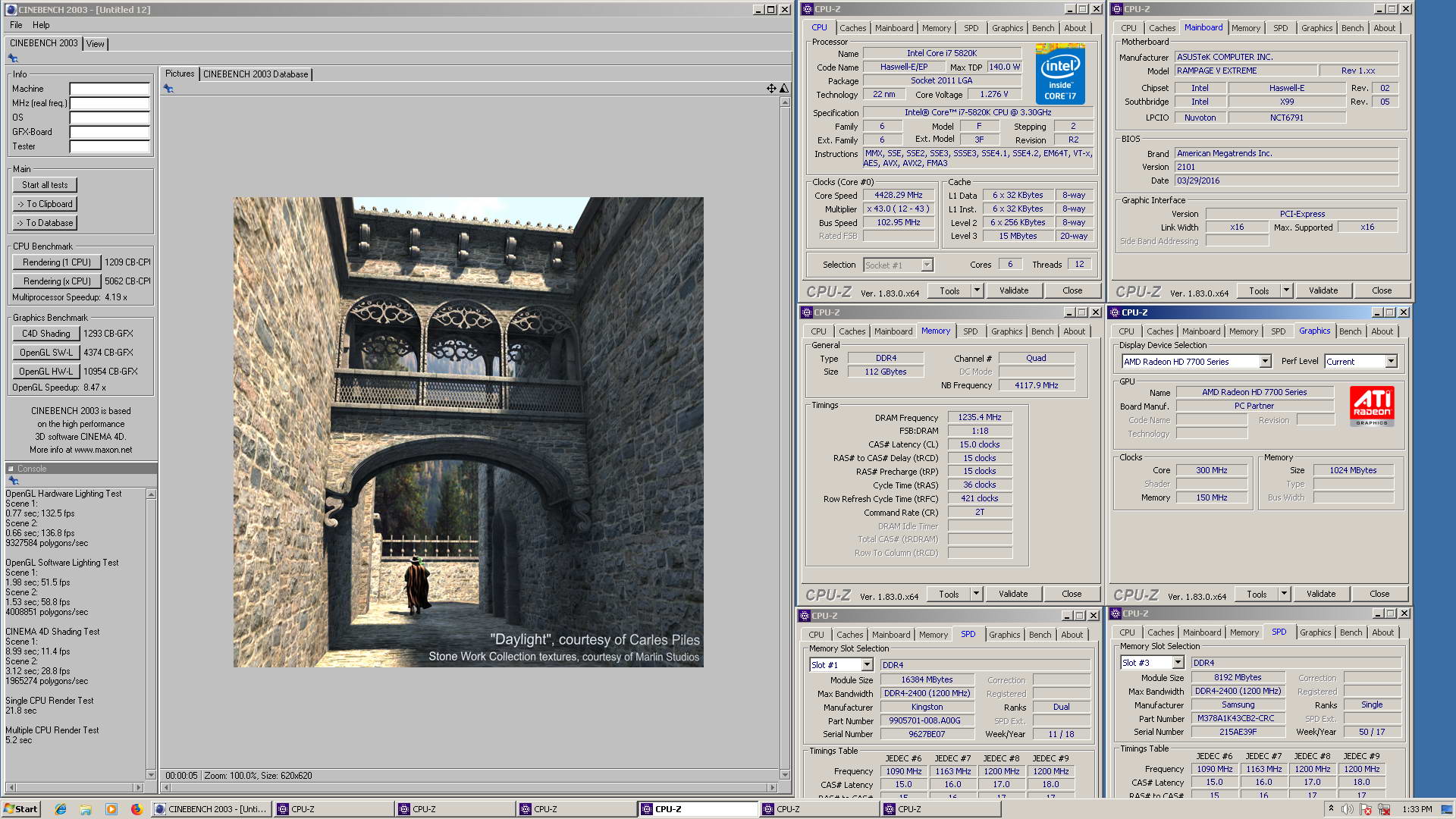1456x819 pixels.
Task: Click the 10954 CB-GFX hardware score
Action: pos(111,372)
